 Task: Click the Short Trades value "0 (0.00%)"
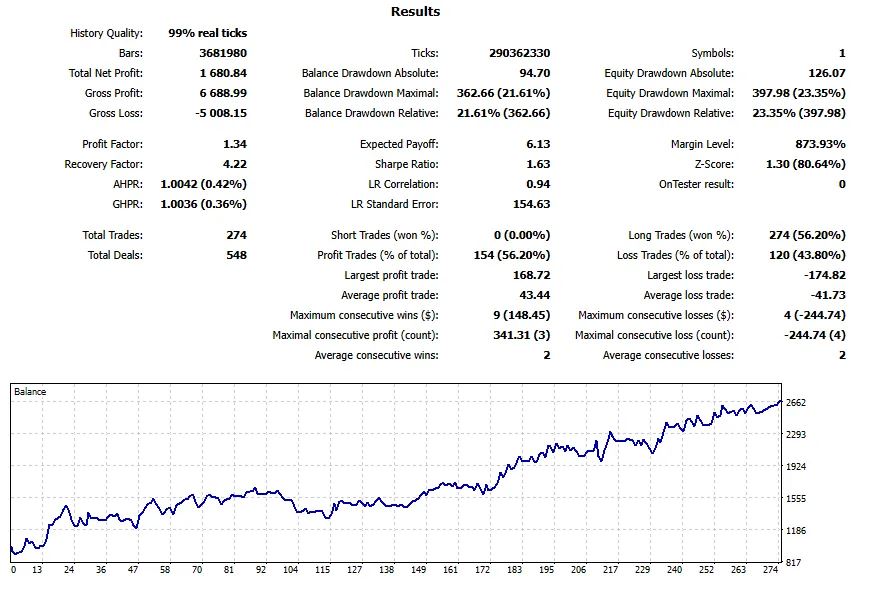pos(522,235)
